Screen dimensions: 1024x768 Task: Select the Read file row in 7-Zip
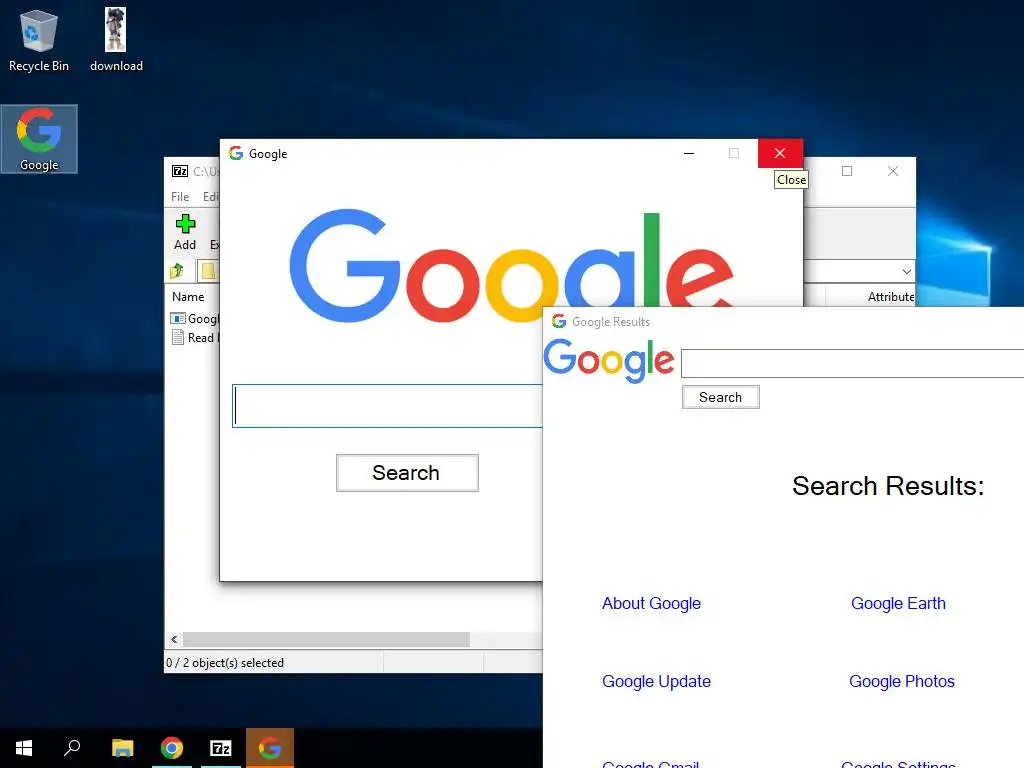195,338
